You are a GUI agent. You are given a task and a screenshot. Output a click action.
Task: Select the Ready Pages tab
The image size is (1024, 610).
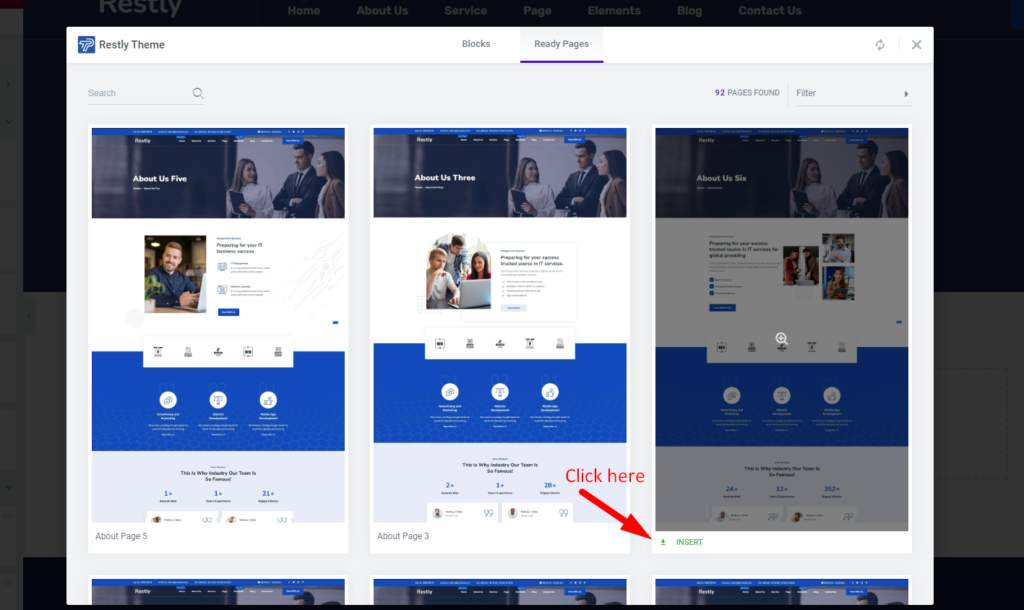[561, 44]
